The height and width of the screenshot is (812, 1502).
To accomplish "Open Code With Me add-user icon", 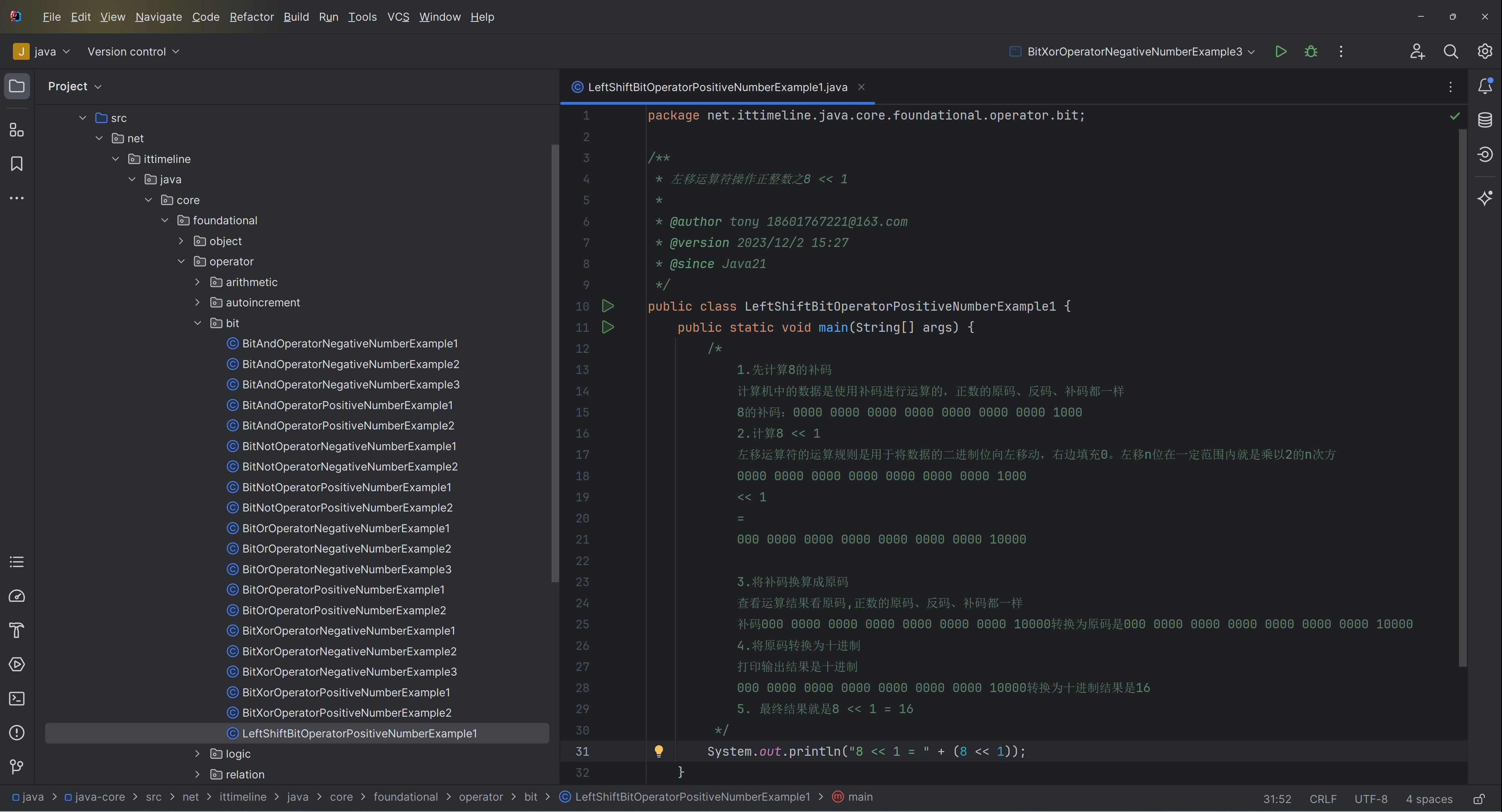I will (x=1418, y=51).
